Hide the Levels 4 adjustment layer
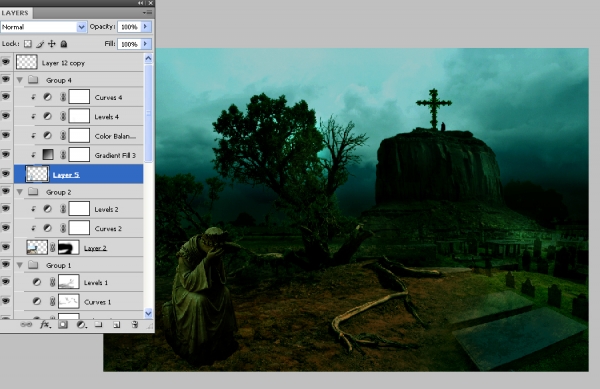600x389 pixels. coord(6,116)
